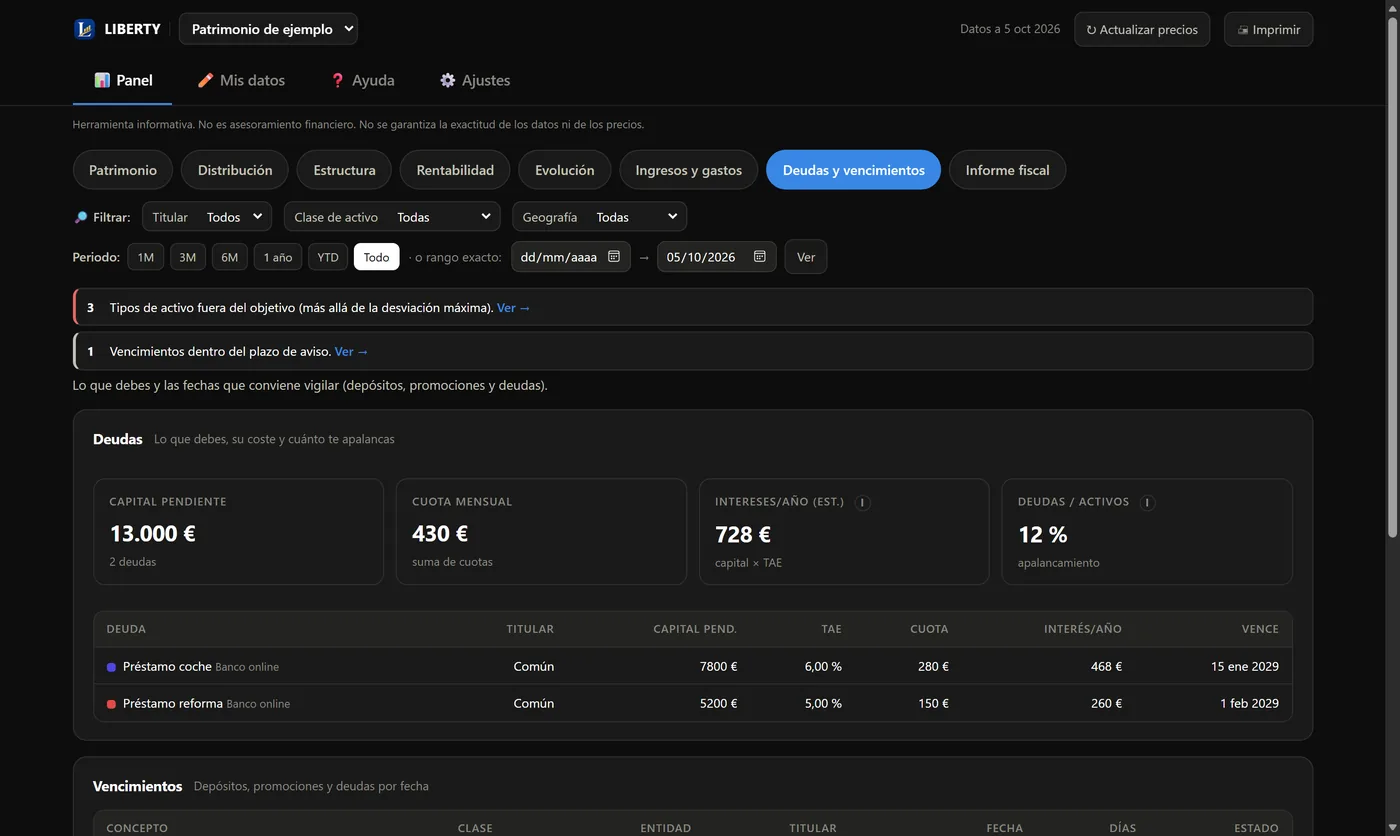Select the Evolución section pill
Viewport: 1400px width, 836px height.
[x=564, y=170]
